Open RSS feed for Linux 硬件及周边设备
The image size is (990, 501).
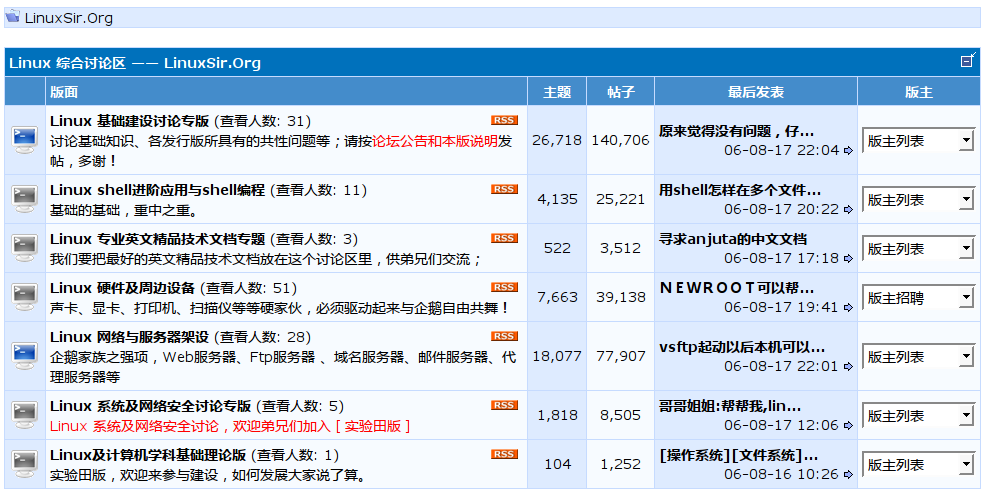[504, 287]
